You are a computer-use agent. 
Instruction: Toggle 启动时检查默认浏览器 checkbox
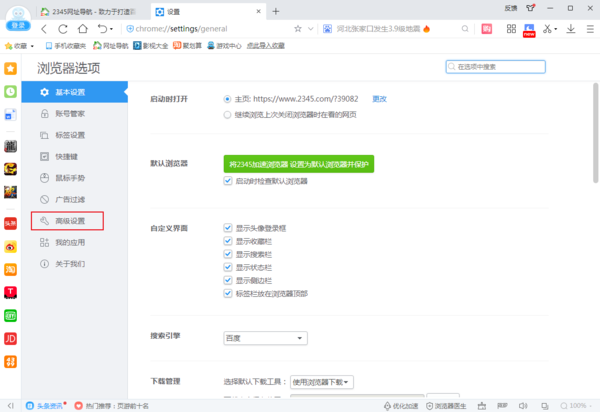[x=228, y=181]
